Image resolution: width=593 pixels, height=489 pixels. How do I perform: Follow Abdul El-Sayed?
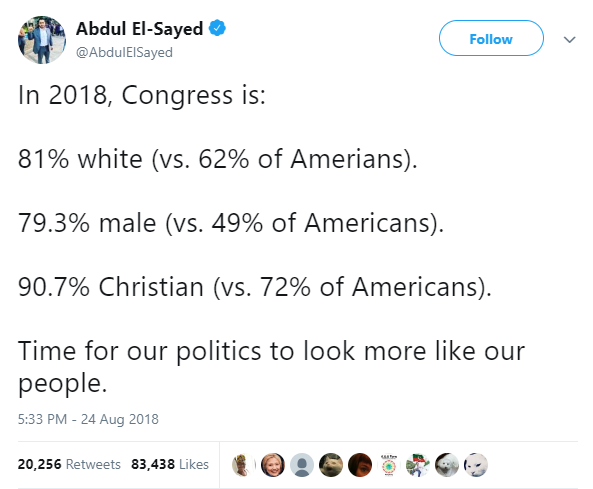coord(491,38)
